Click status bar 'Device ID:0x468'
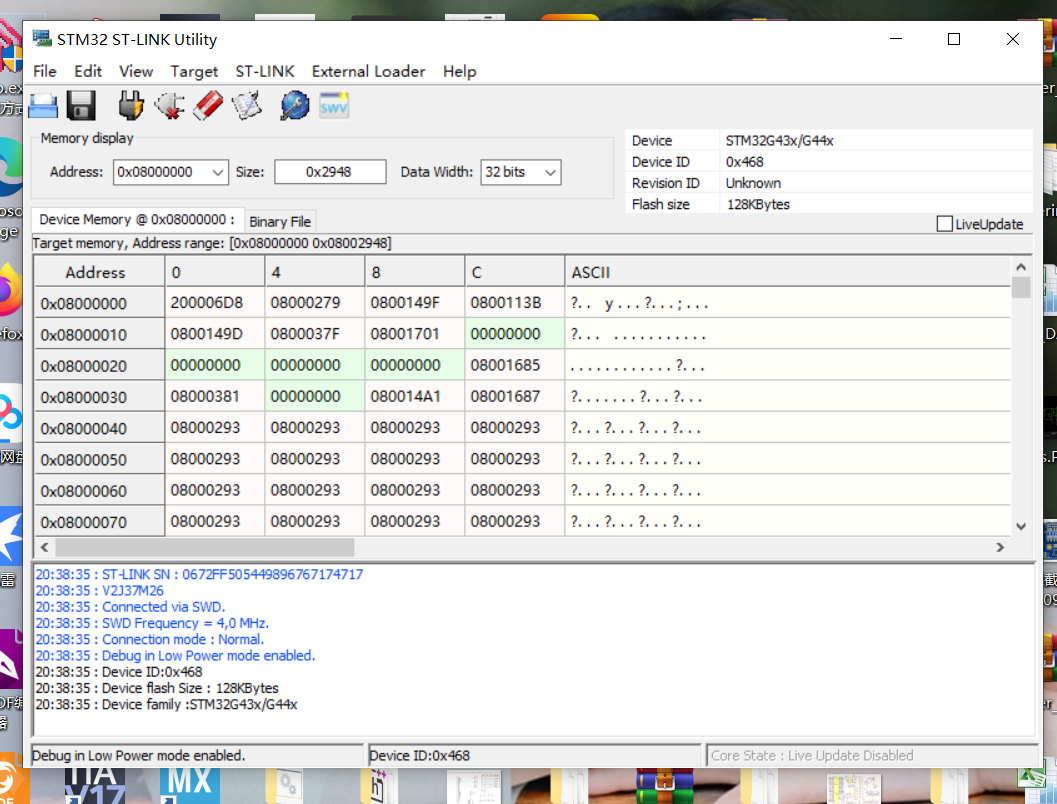 534,755
